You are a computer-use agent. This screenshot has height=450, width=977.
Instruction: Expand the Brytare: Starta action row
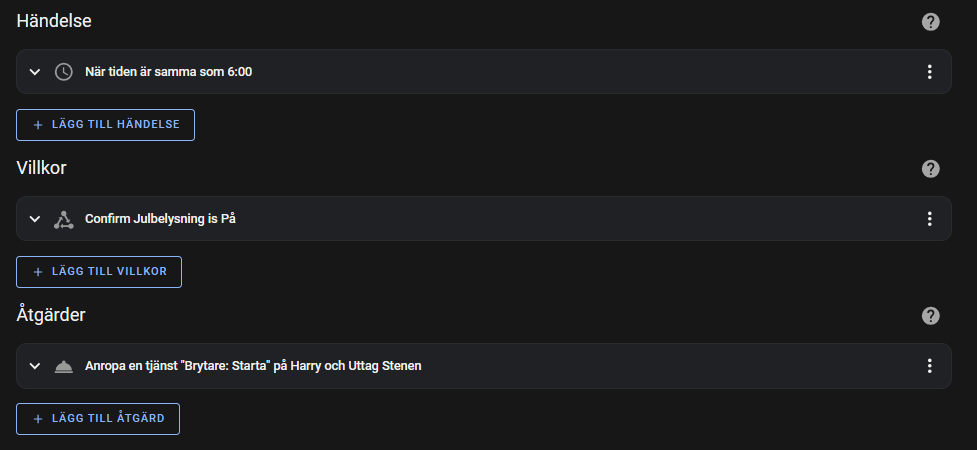(35, 366)
